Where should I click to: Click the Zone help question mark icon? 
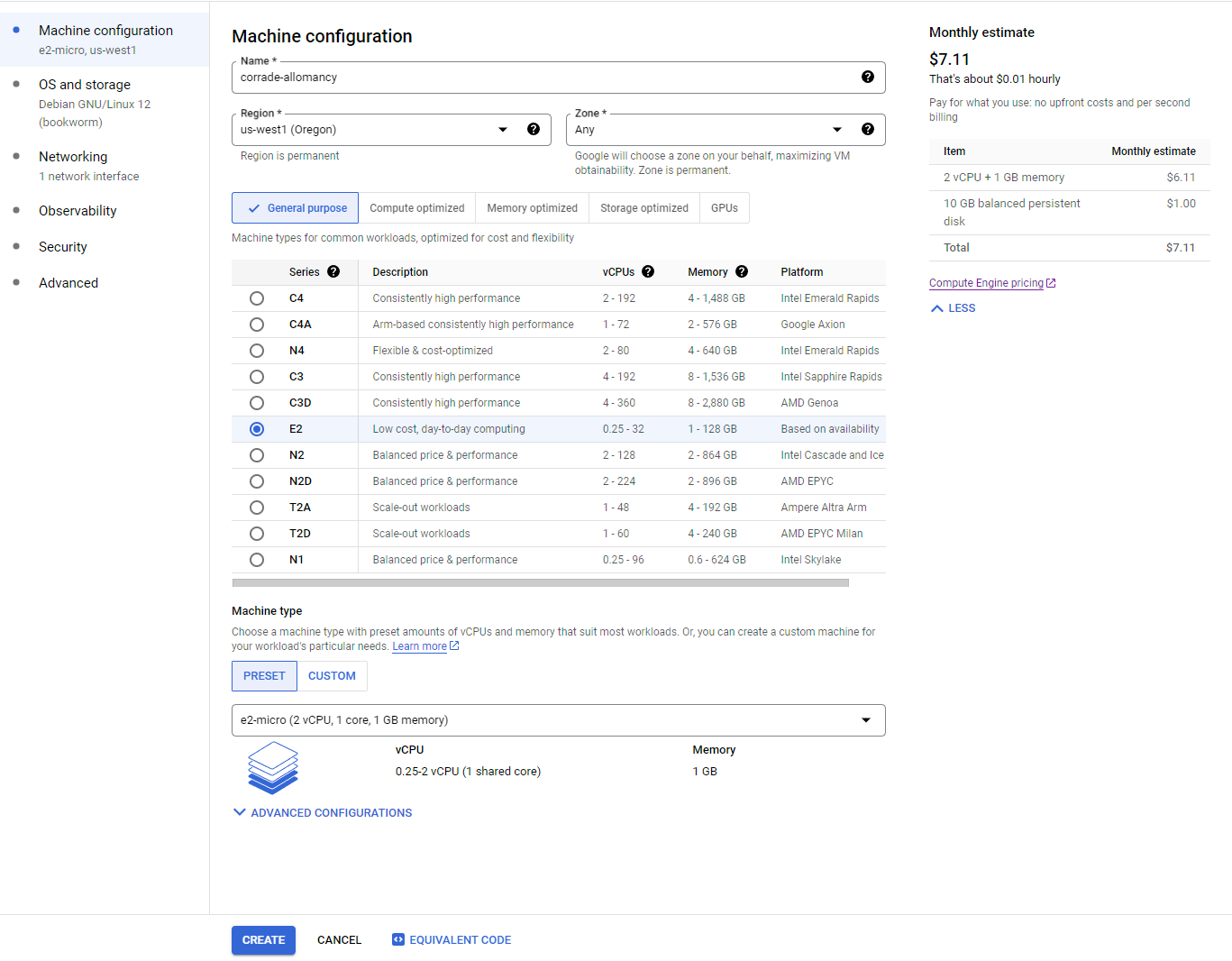867,130
